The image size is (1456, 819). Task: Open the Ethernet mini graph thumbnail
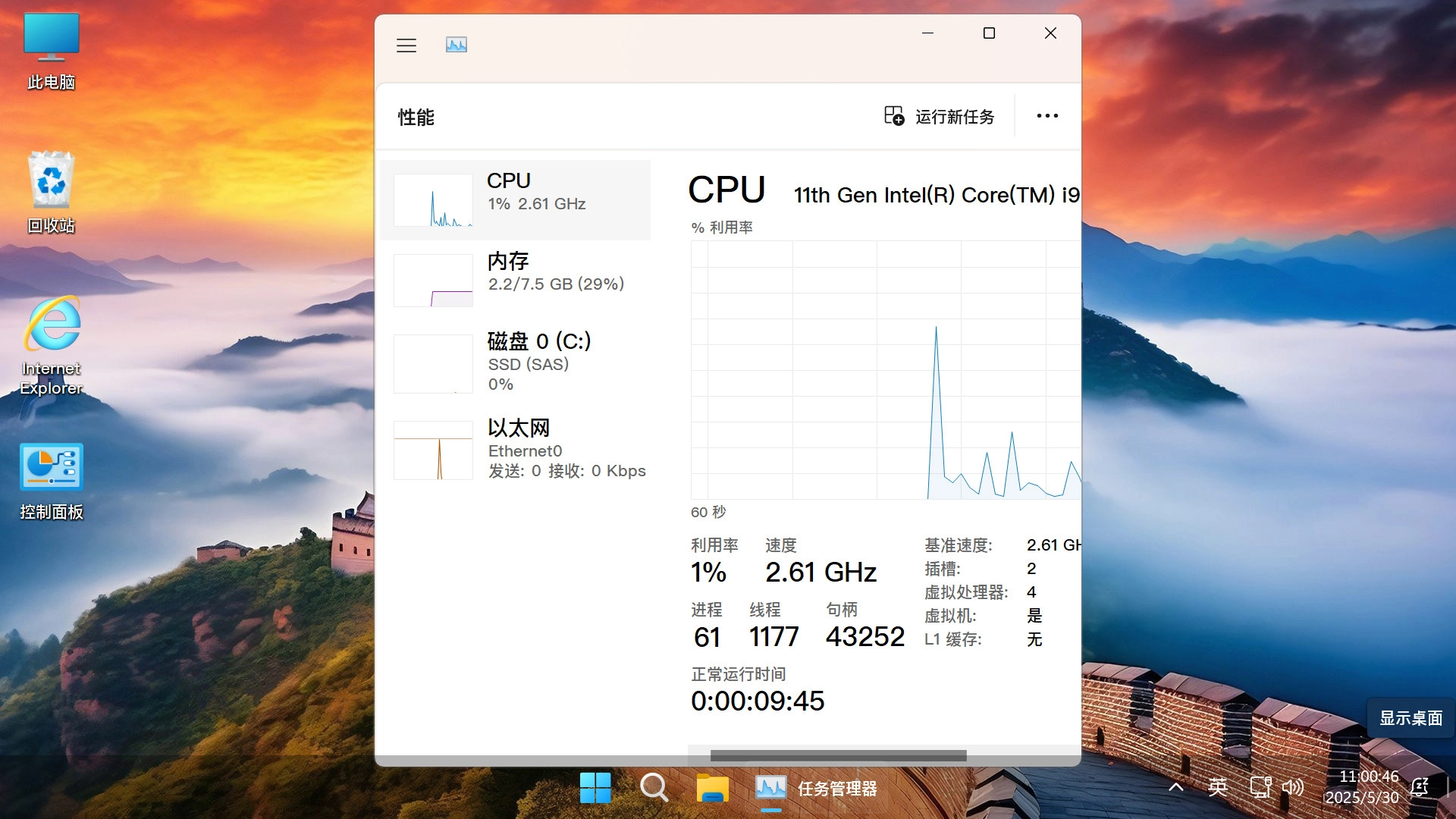click(433, 450)
